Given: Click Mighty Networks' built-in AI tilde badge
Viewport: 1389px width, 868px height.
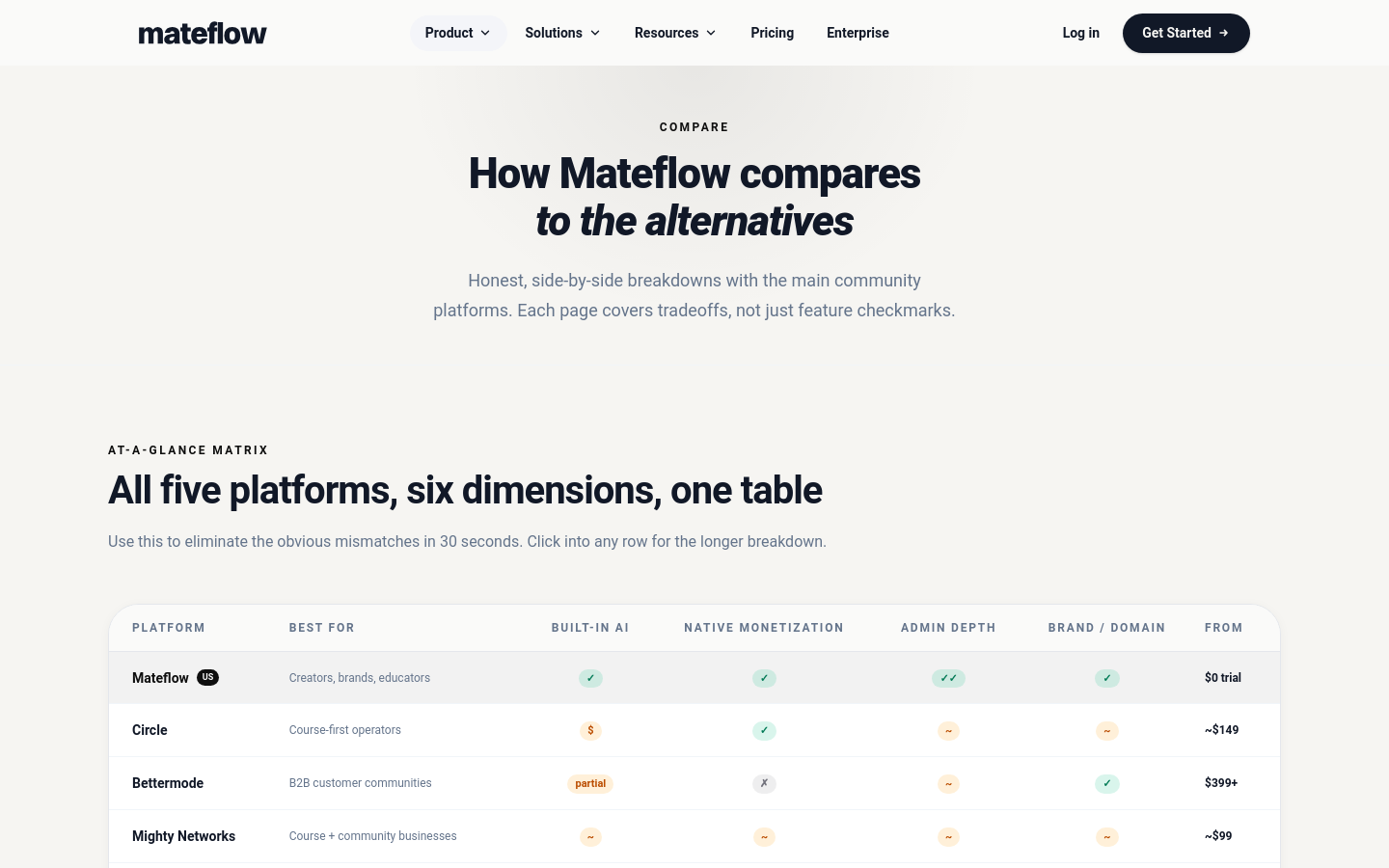Looking at the screenshot, I should tap(590, 836).
